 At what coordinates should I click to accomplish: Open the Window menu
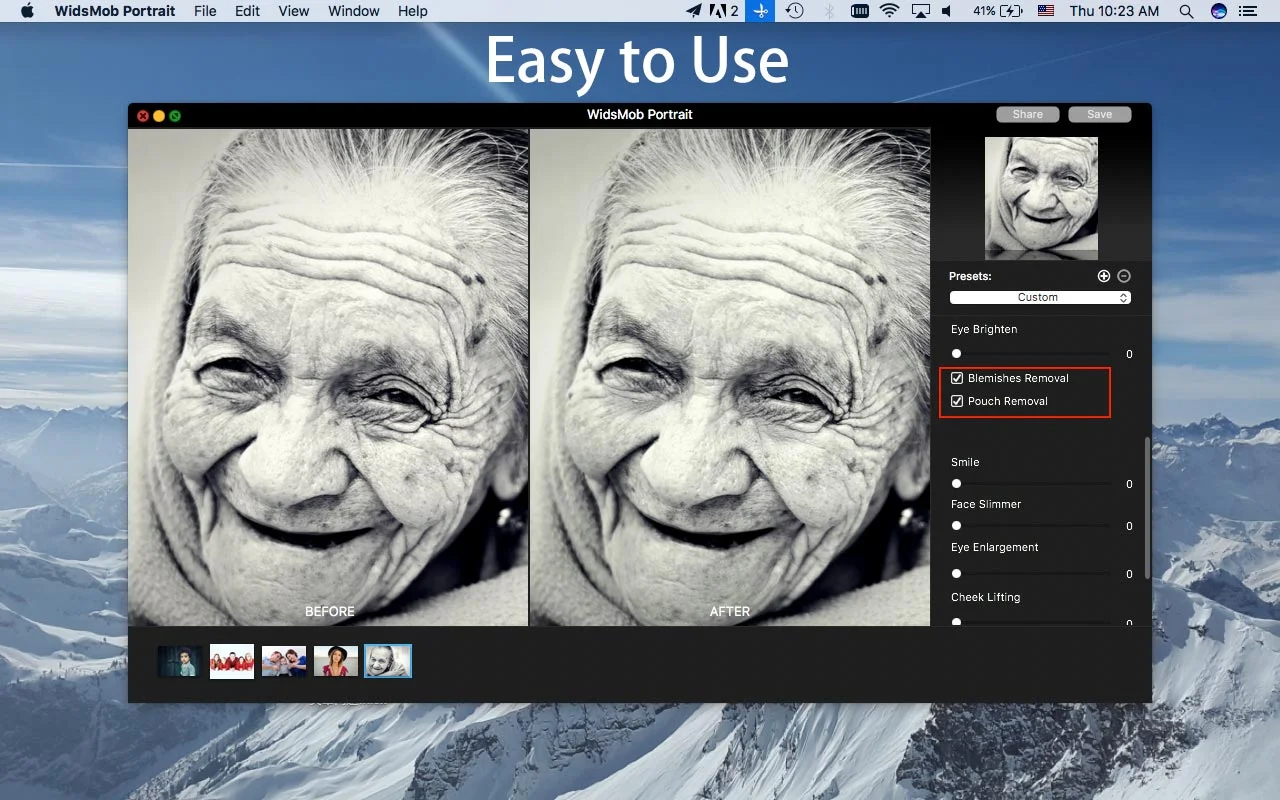click(353, 11)
